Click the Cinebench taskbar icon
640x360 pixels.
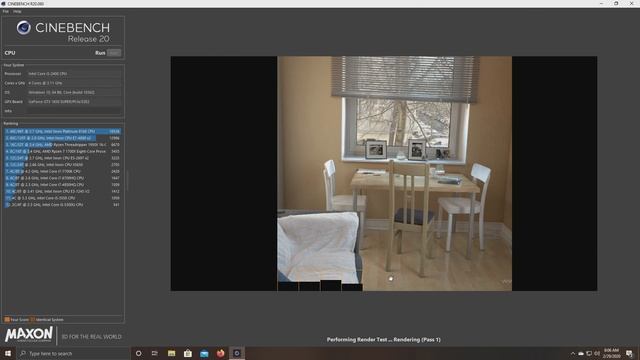click(237, 353)
